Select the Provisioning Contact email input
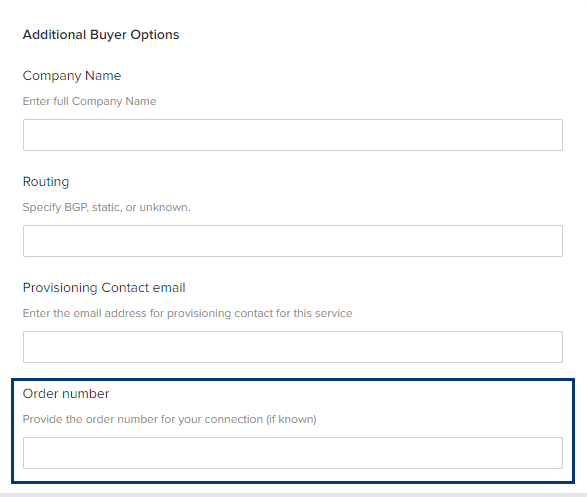The width and height of the screenshot is (587, 497). pyautogui.click(x=293, y=347)
